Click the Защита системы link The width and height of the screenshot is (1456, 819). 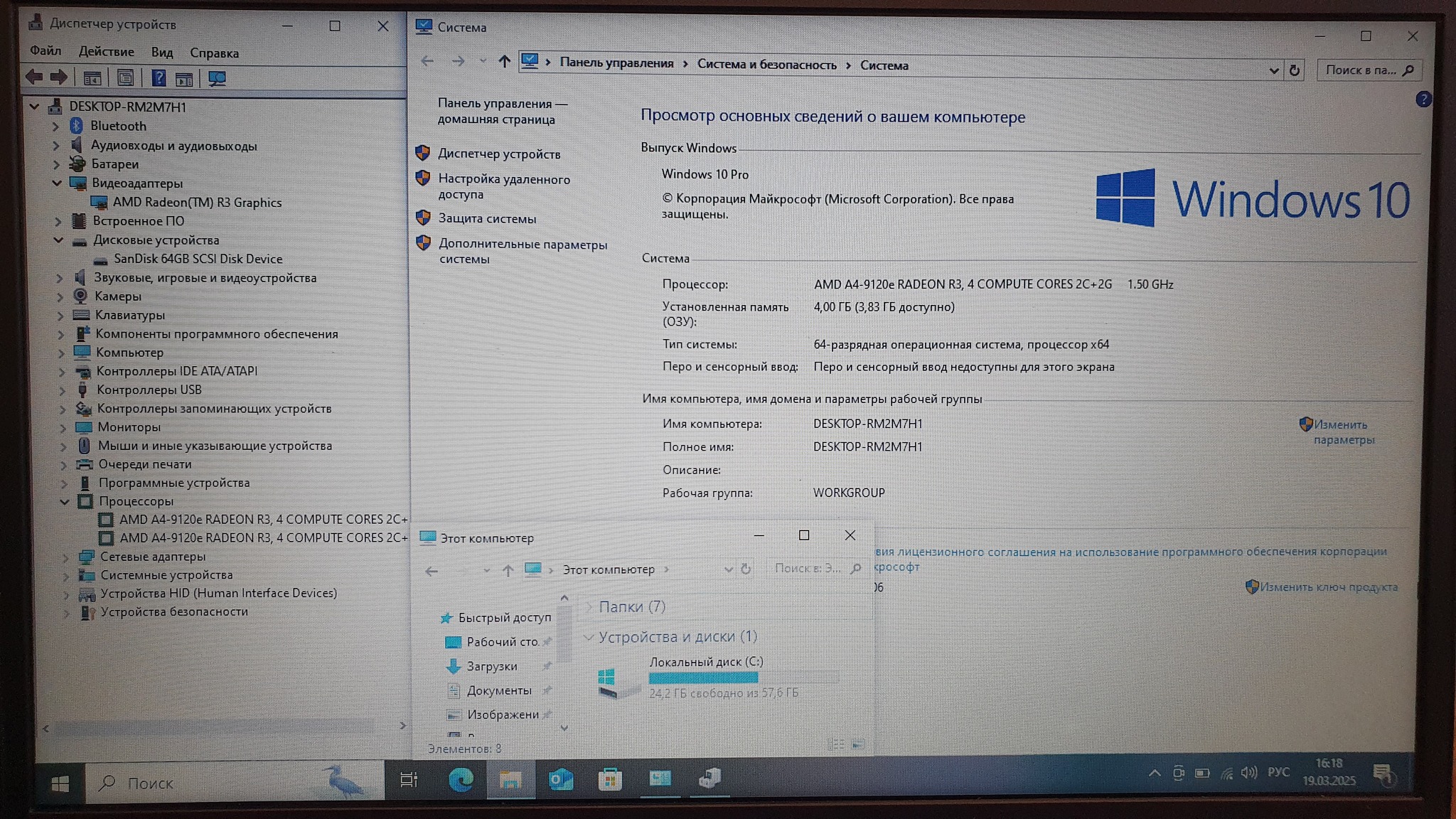(487, 219)
